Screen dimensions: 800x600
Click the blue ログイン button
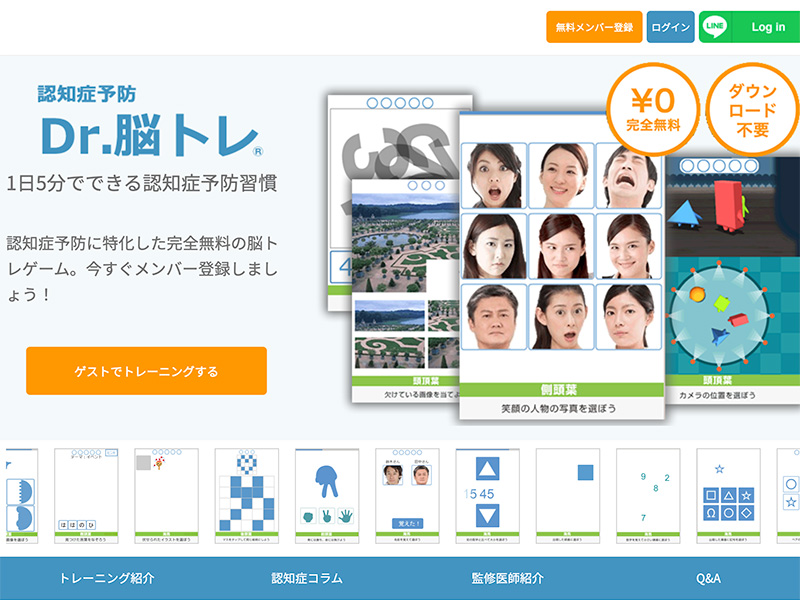(670, 27)
